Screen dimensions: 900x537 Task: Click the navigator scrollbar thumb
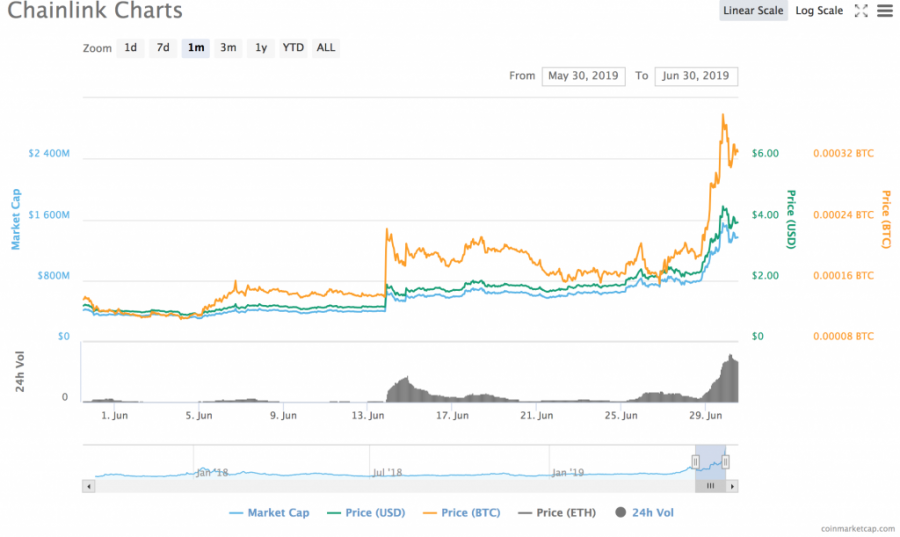[711, 486]
